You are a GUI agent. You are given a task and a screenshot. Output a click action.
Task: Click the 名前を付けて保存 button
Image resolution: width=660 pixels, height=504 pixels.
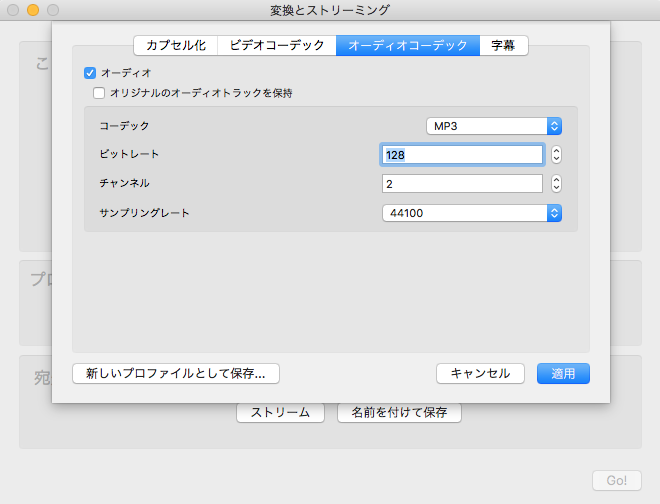(399, 412)
